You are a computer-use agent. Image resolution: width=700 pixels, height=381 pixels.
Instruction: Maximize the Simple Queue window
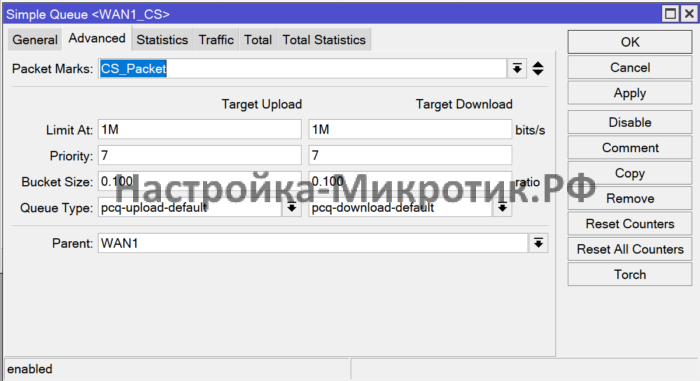(670, 14)
